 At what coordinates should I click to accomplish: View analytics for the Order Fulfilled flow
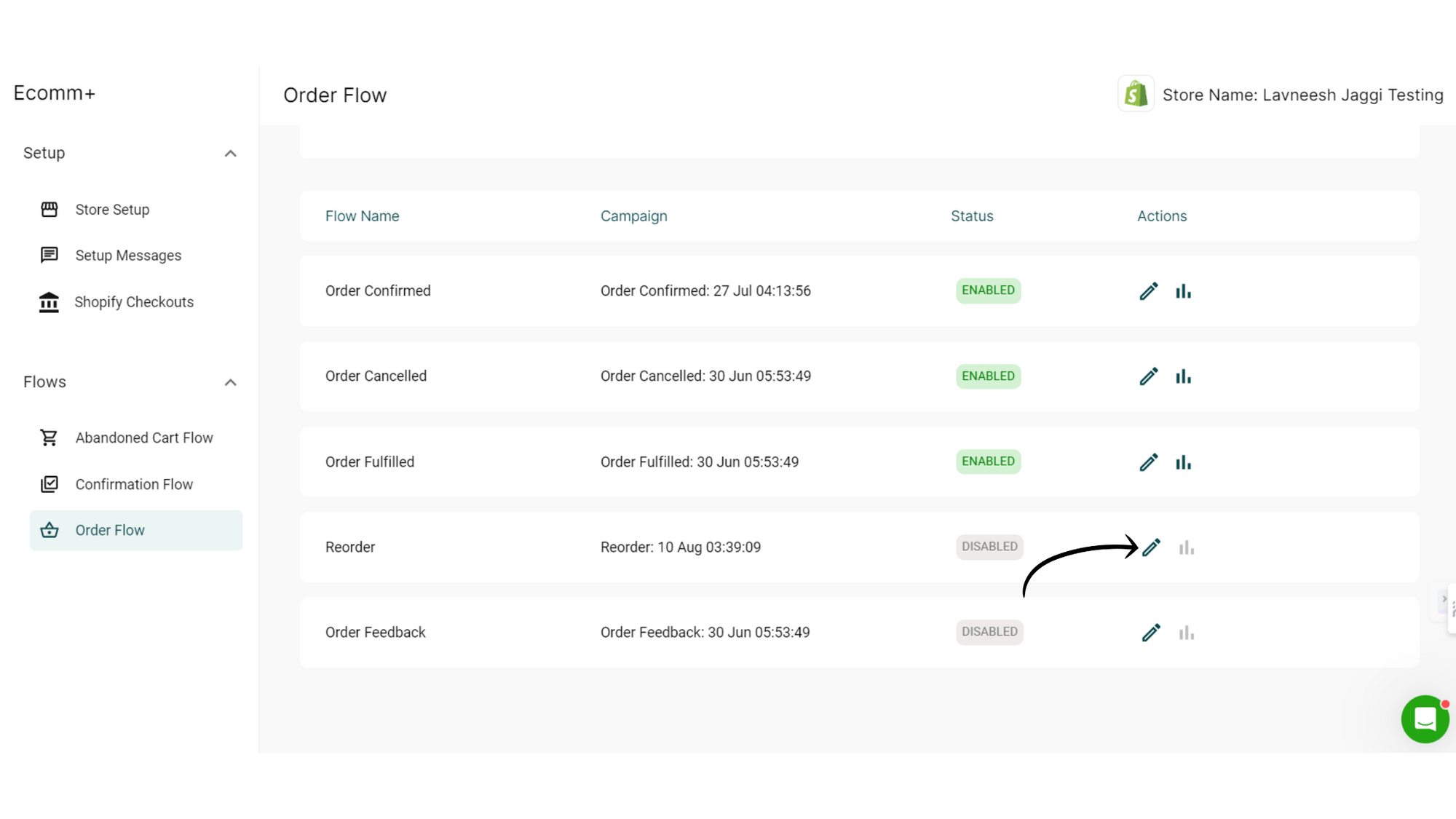[x=1183, y=462]
